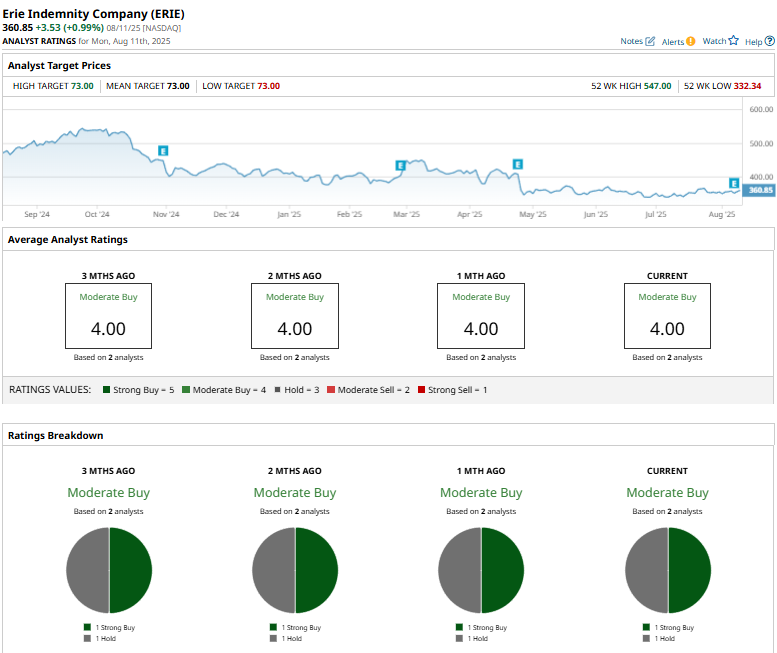Screen dimensions: 777x653
Task: Click the Erie Indemnity Company (ERIE) title
Action: (94, 14)
